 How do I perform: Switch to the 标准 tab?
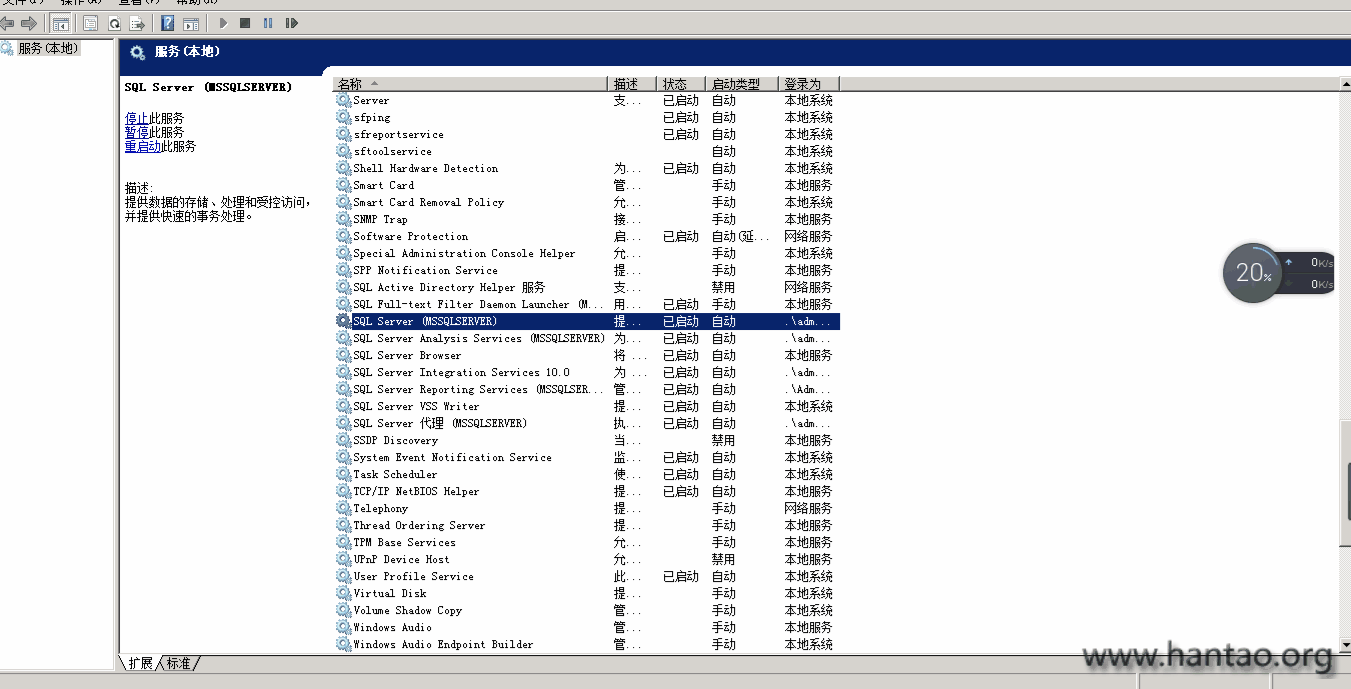tap(178, 663)
